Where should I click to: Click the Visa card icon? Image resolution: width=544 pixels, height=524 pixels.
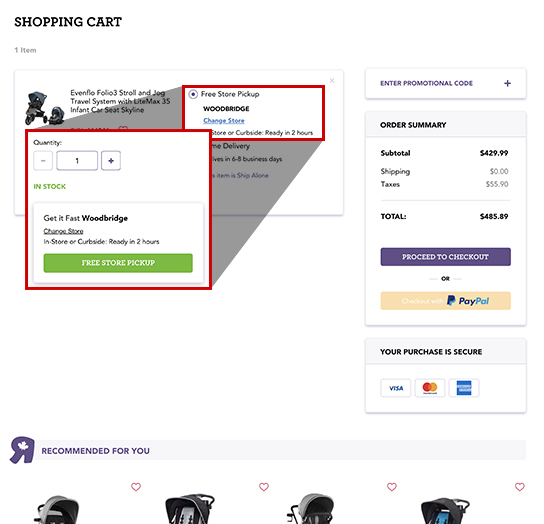point(396,388)
